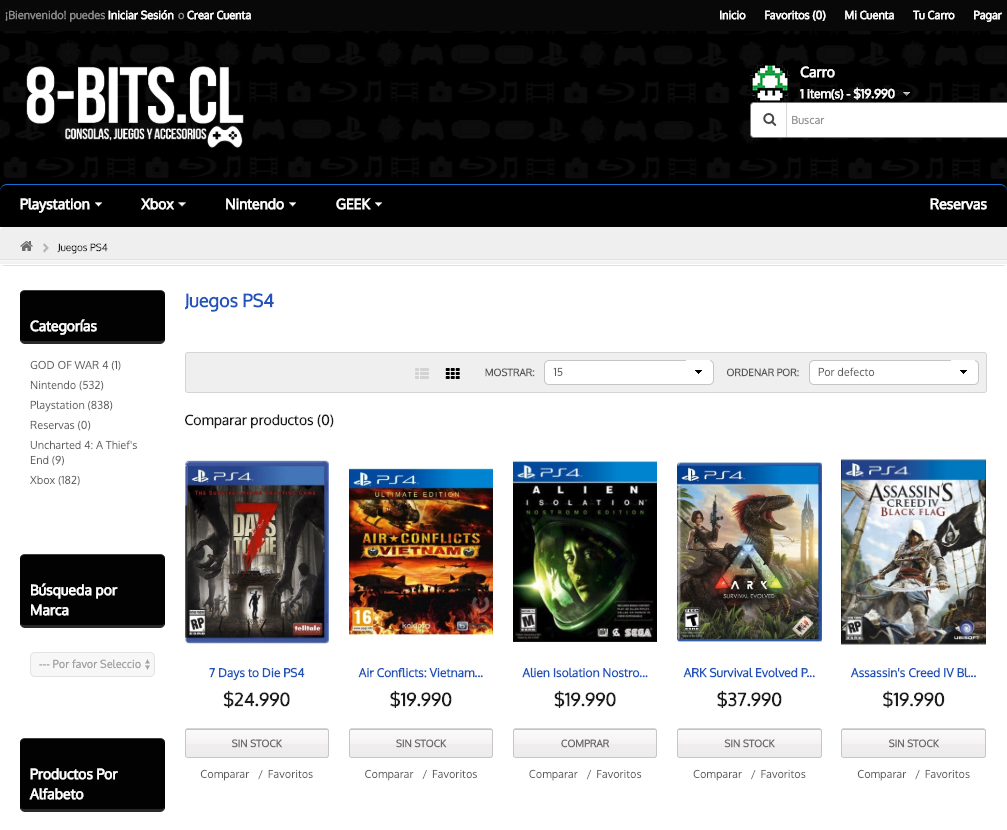Click the green mushroom cart icon
1007x830 pixels.
770,84
